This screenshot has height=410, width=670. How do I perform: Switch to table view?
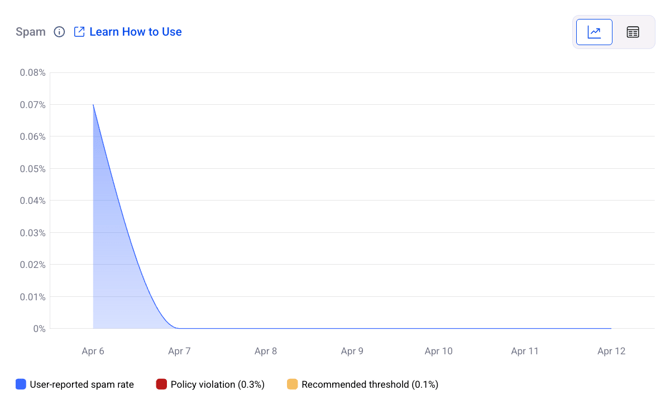633,32
